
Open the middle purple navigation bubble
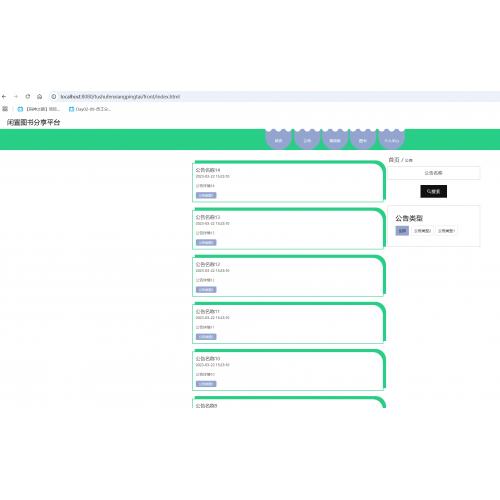[x=335, y=140]
